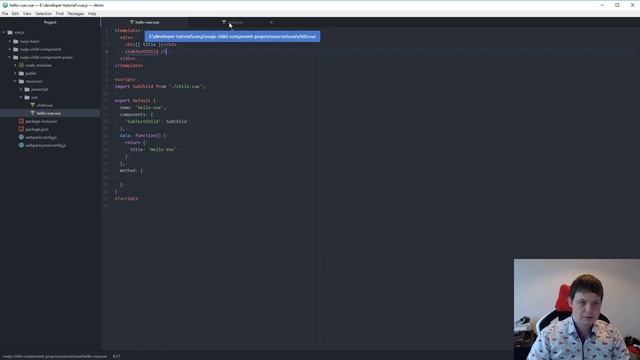Click the file path in the status bar
The image size is (640, 360).
coord(55,356)
